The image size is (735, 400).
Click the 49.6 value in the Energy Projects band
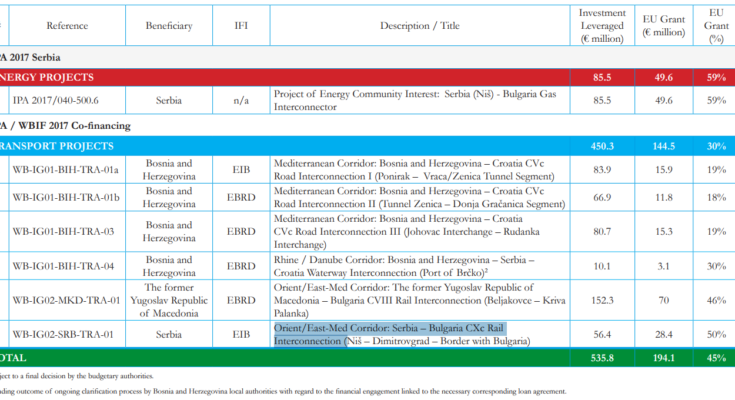tap(664, 77)
